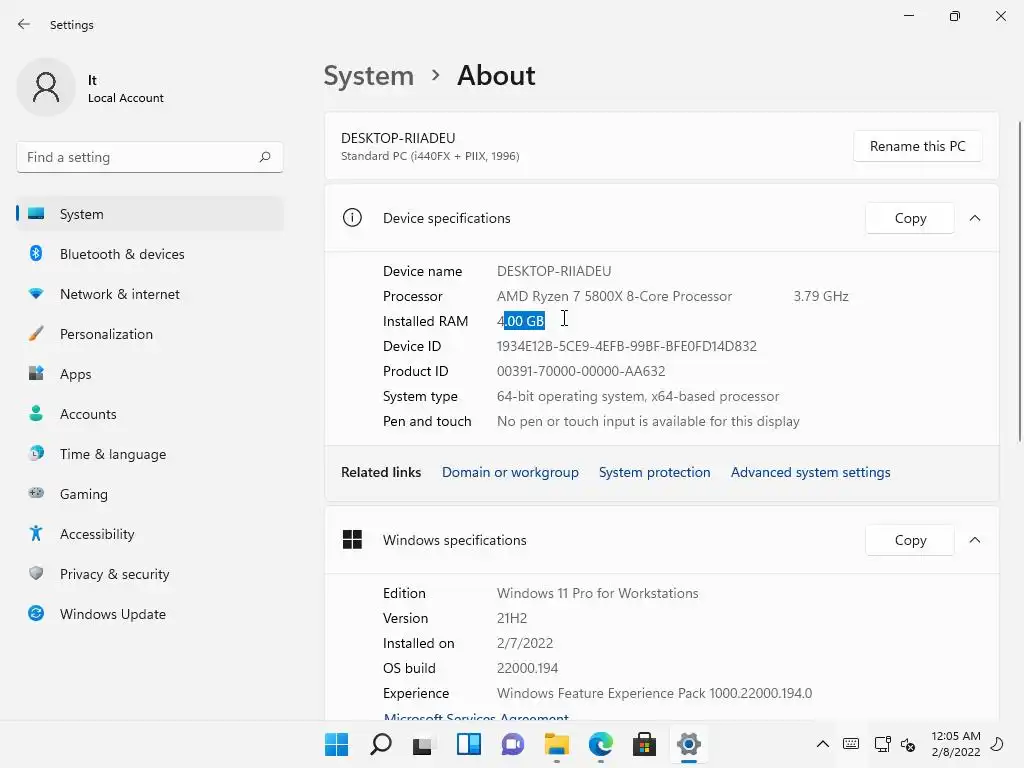Screen dimensions: 1024x768
Task: Open the user profile avatar icon
Action: 46,87
